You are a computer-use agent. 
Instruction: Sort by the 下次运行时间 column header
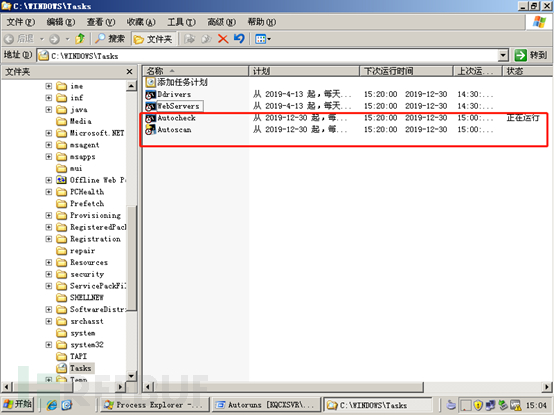click(406, 71)
